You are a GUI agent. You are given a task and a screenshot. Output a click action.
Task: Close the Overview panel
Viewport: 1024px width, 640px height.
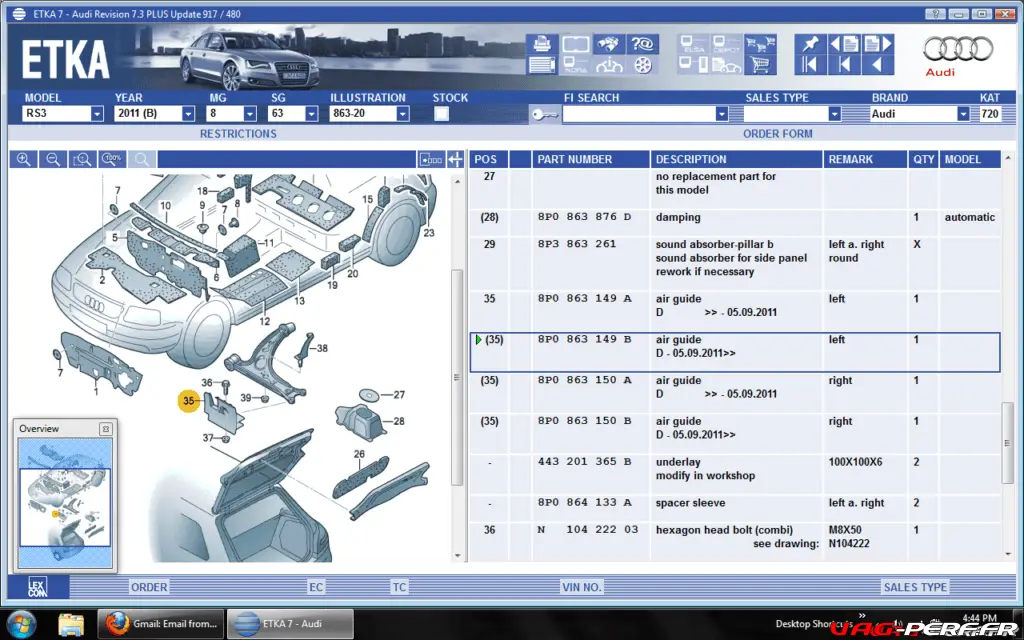[x=105, y=429]
